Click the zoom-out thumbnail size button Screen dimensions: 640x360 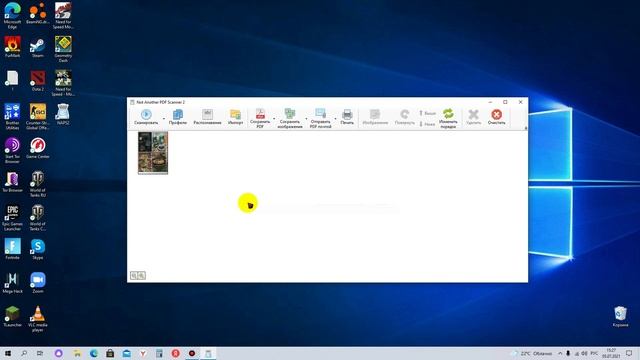coord(134,276)
